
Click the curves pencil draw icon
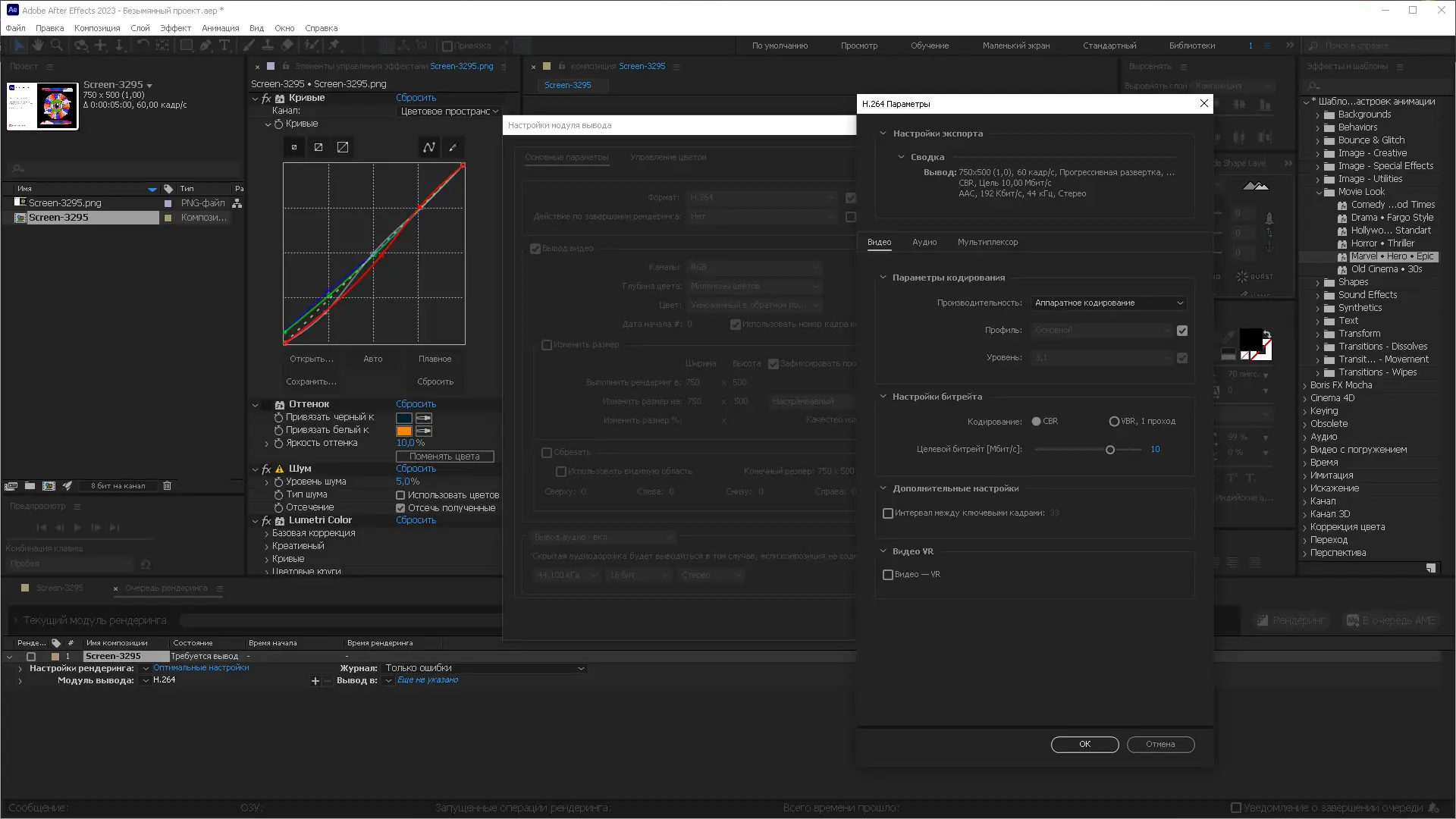click(x=453, y=147)
